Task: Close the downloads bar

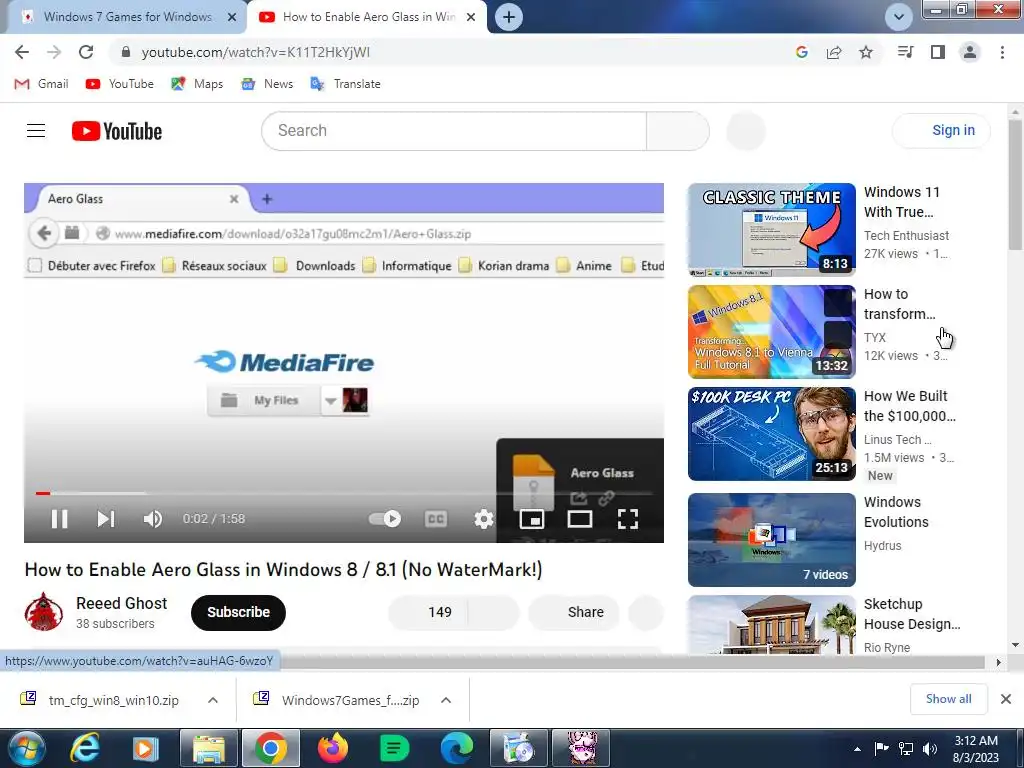Action: click(1006, 699)
